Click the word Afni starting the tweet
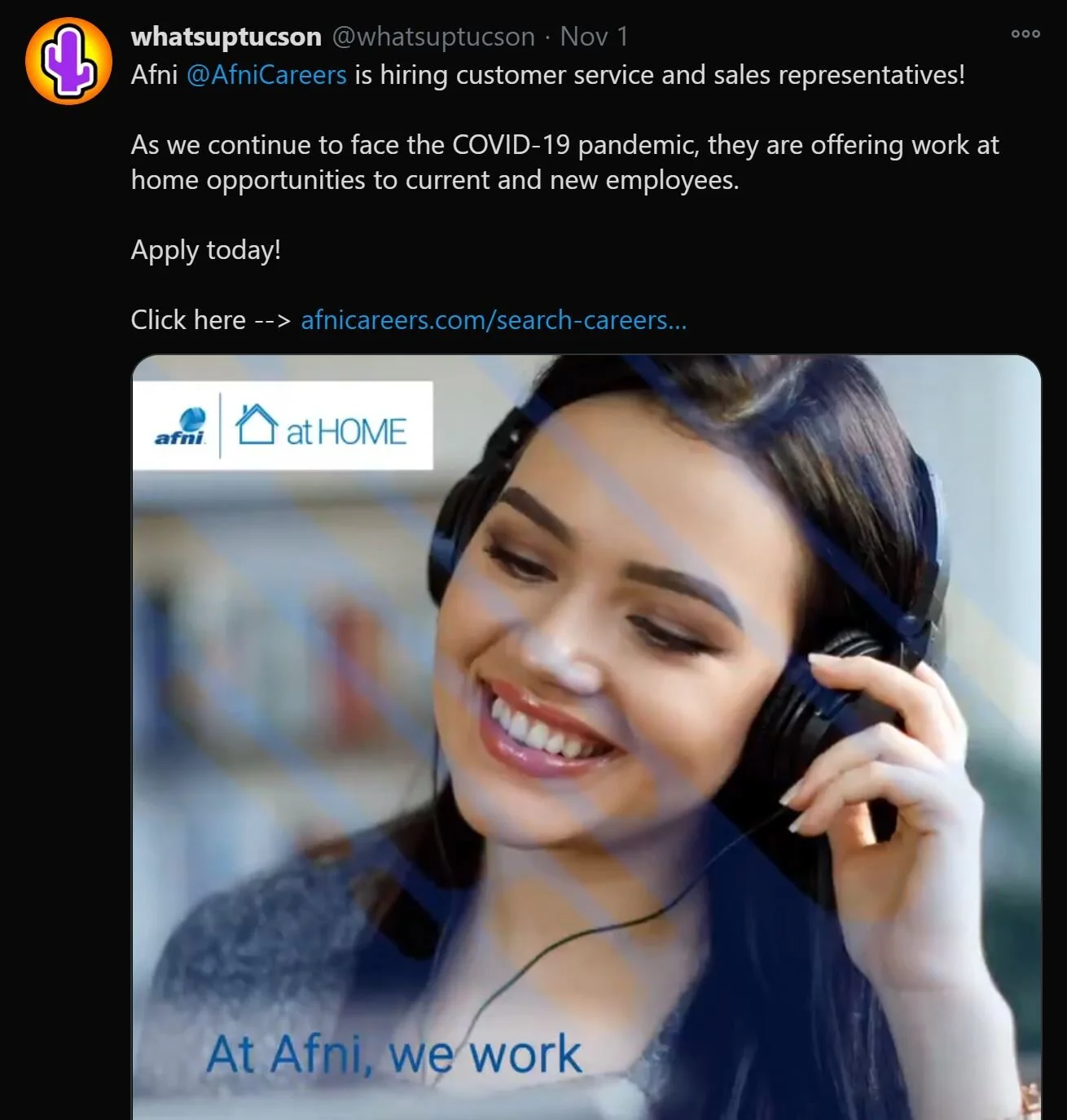This screenshot has width=1067, height=1120. coord(154,75)
